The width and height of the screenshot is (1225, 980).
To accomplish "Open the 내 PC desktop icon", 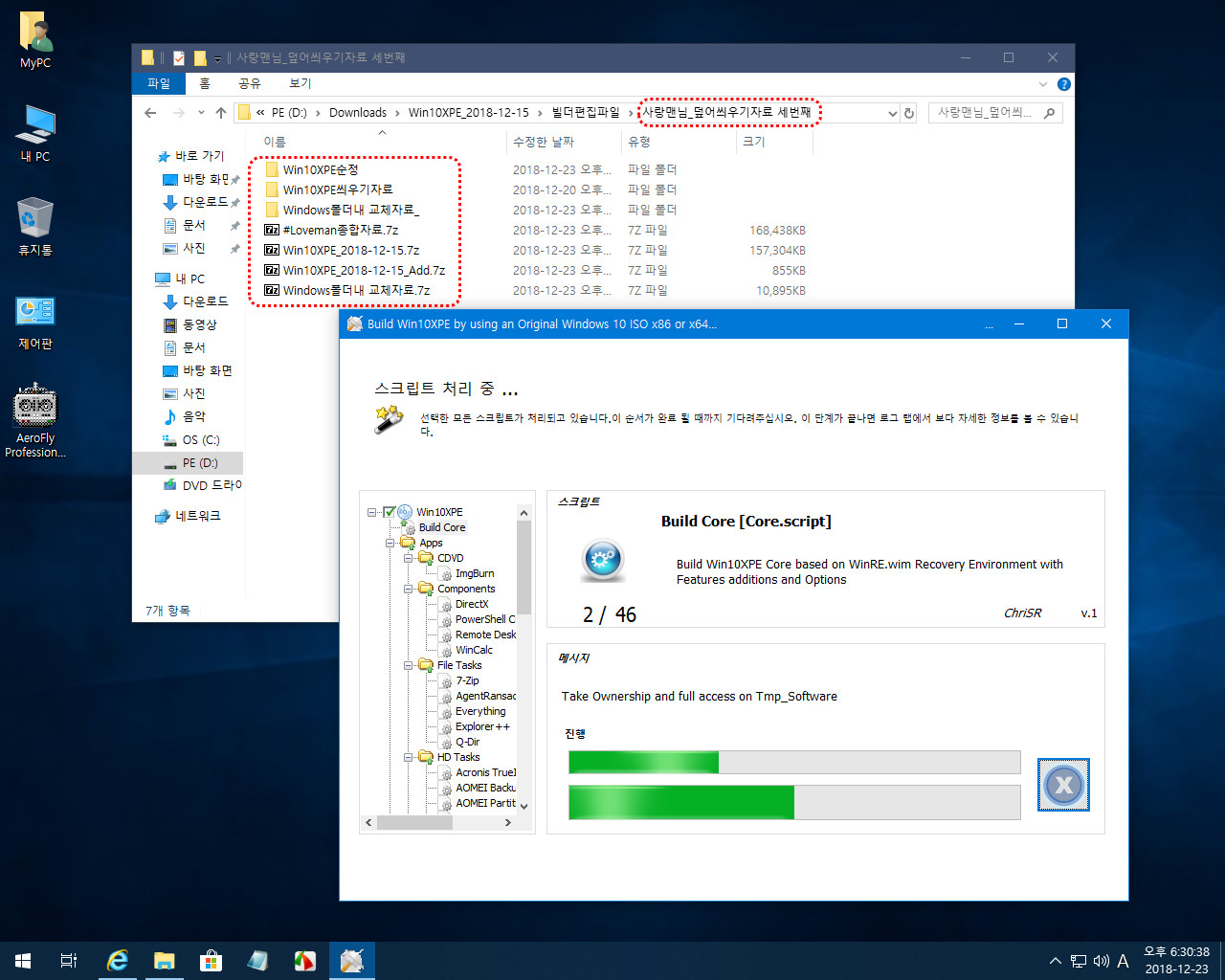I will point(35,134).
